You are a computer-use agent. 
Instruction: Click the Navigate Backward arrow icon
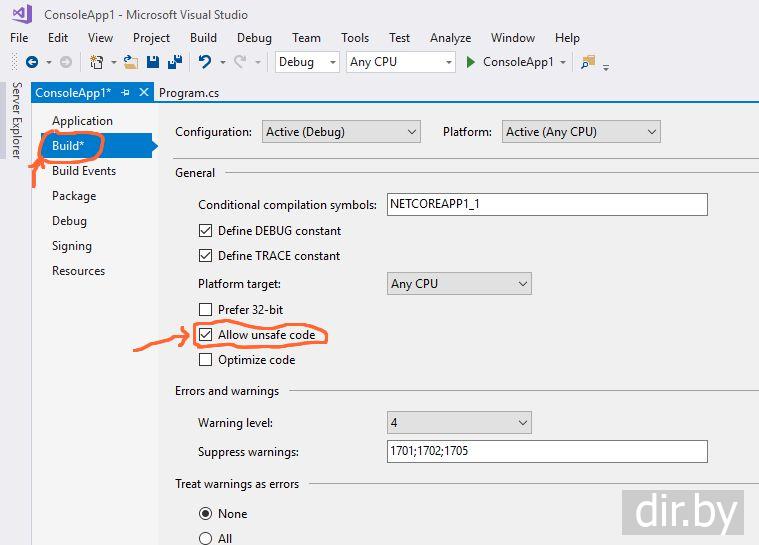coord(31,62)
